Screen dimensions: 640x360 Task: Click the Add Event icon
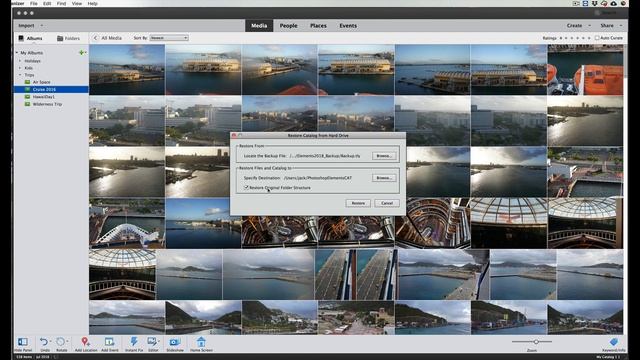pyautogui.click(x=109, y=342)
